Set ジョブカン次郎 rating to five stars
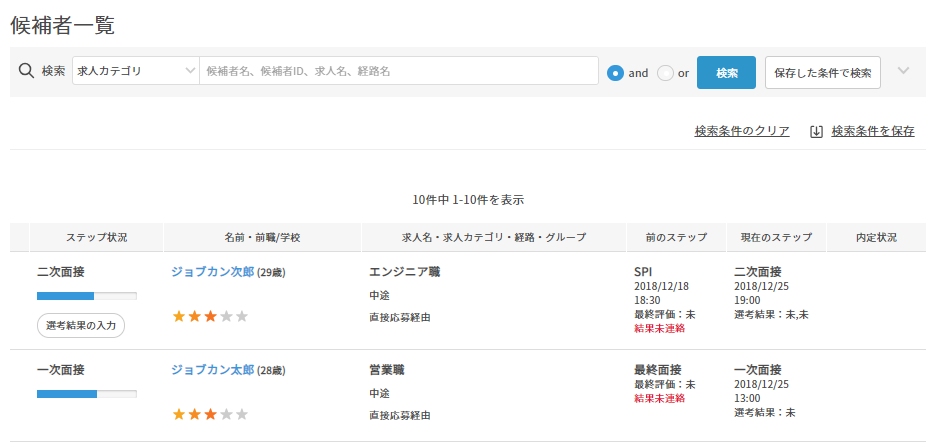 [x=242, y=317]
